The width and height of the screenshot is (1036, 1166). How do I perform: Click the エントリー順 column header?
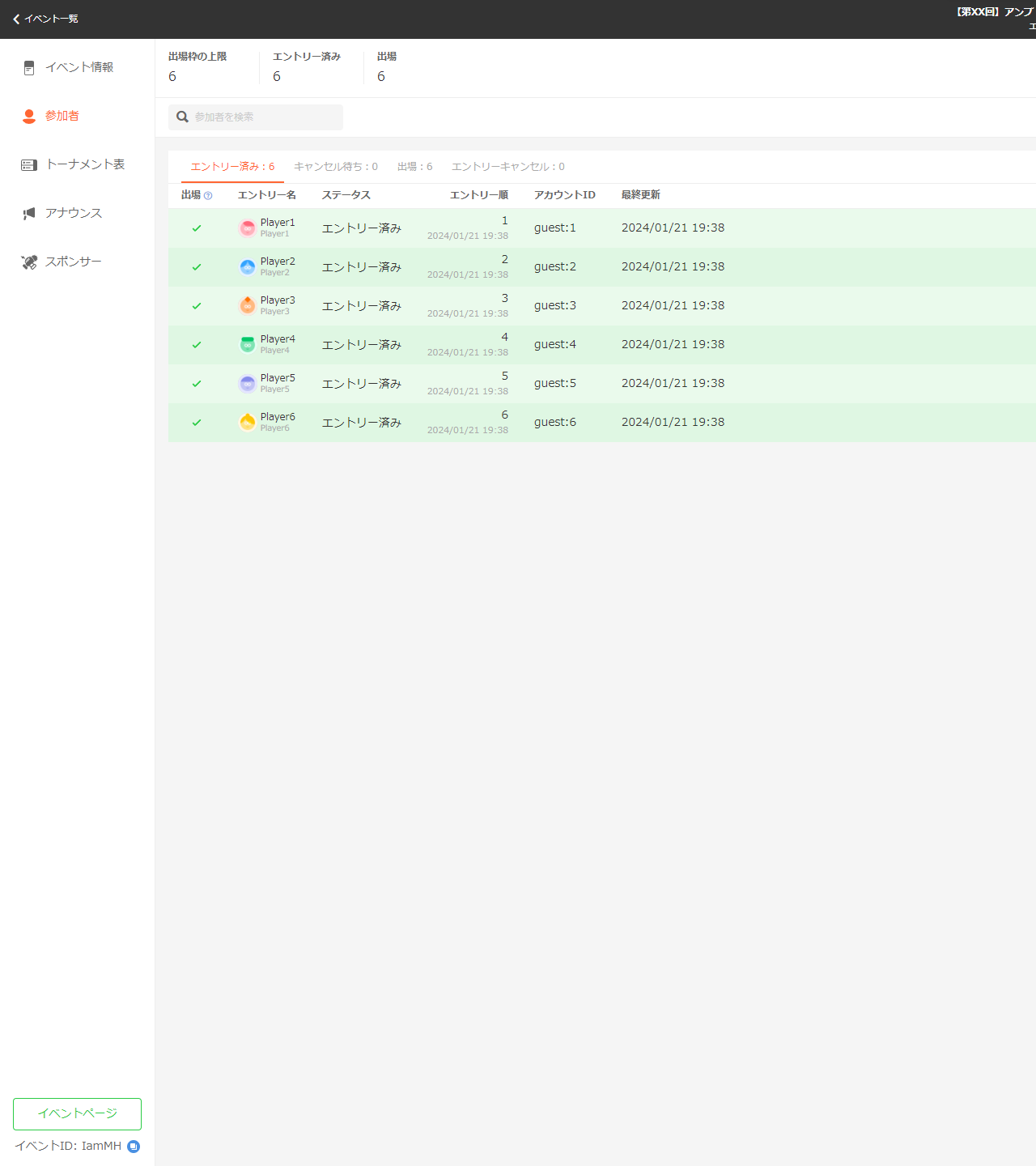479,195
